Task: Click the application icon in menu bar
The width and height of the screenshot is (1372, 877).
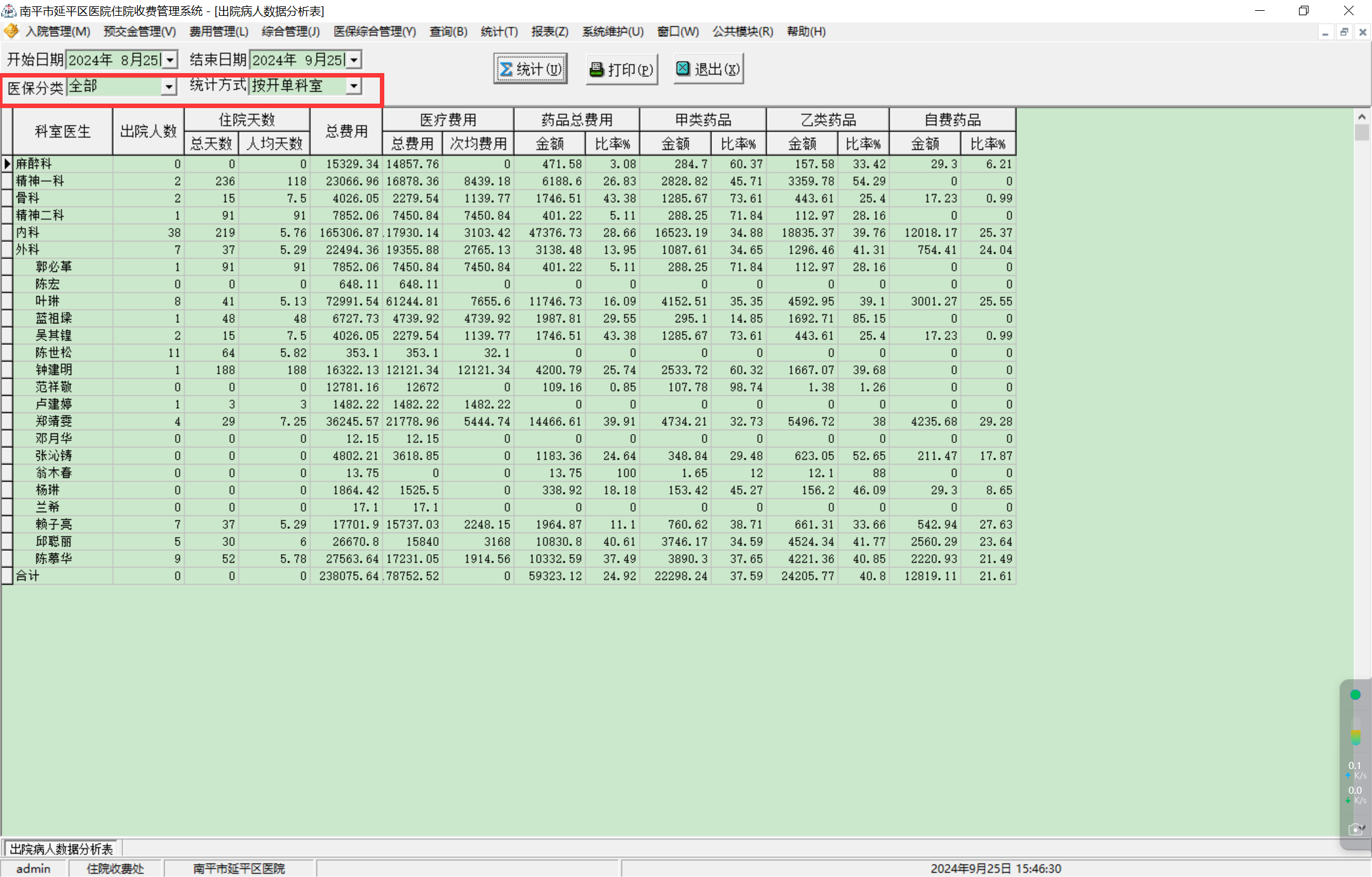Action: point(11,31)
